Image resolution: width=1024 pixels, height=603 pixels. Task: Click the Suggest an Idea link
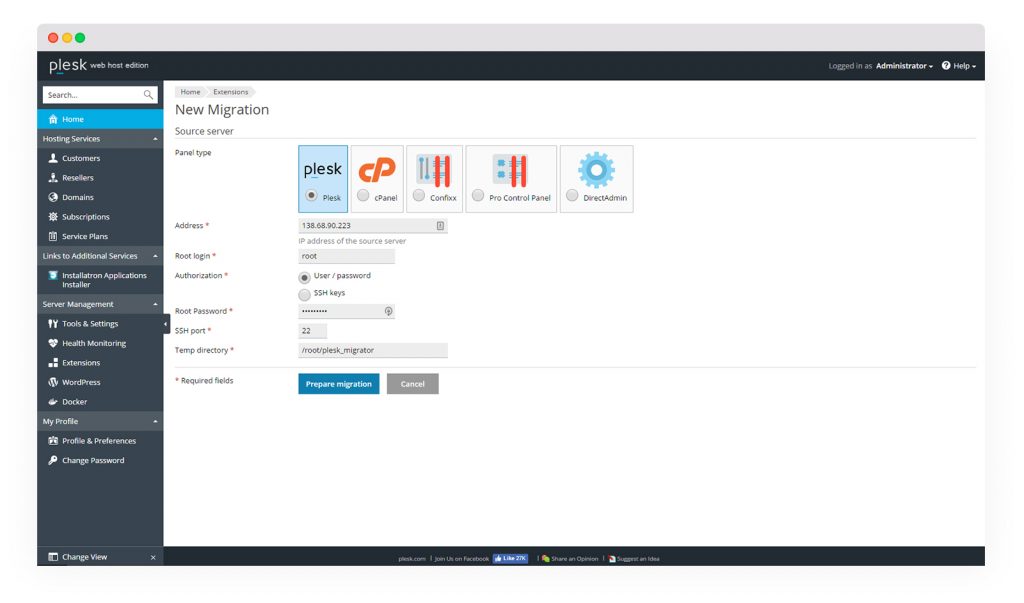(x=638, y=559)
